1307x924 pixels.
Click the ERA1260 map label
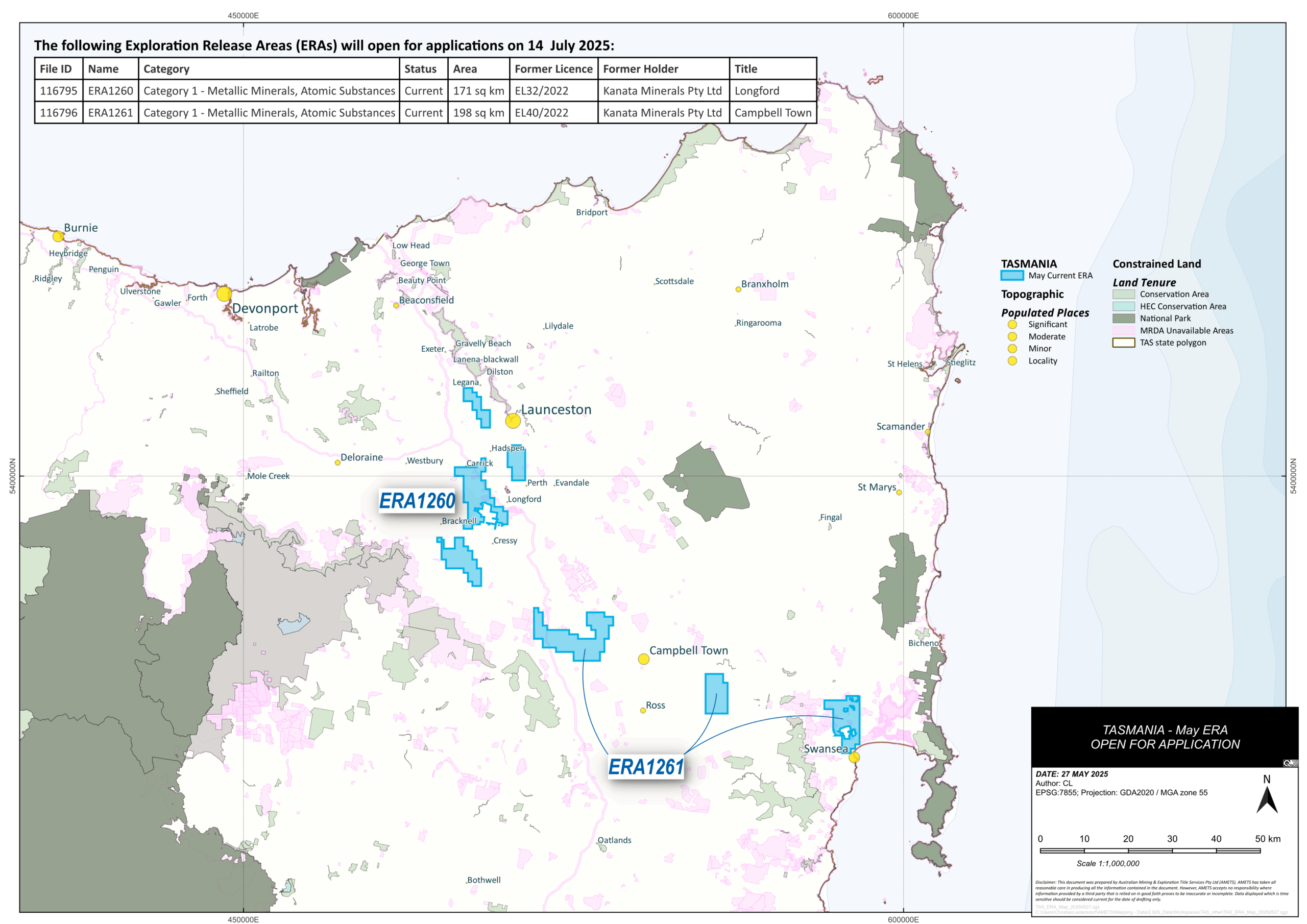tap(417, 501)
